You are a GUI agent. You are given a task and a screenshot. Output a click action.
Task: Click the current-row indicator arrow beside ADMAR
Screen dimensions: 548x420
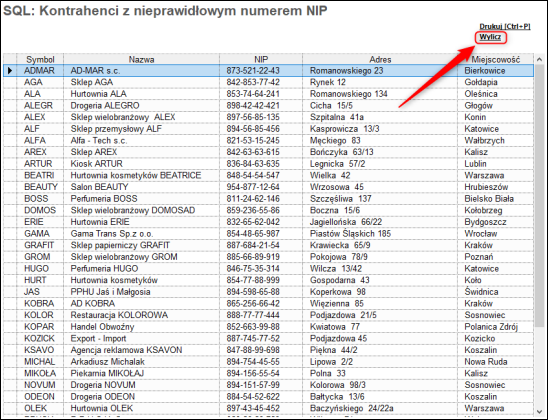pyautogui.click(x=10, y=71)
